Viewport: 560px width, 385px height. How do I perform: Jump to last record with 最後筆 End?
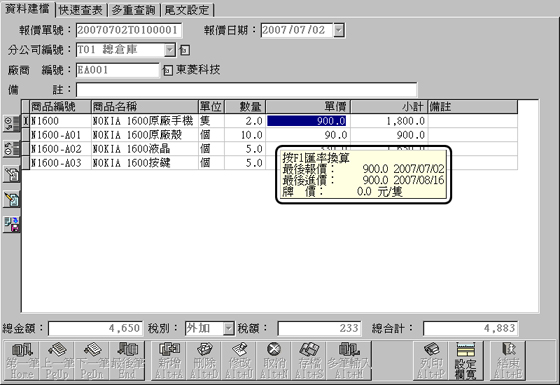coord(127,361)
